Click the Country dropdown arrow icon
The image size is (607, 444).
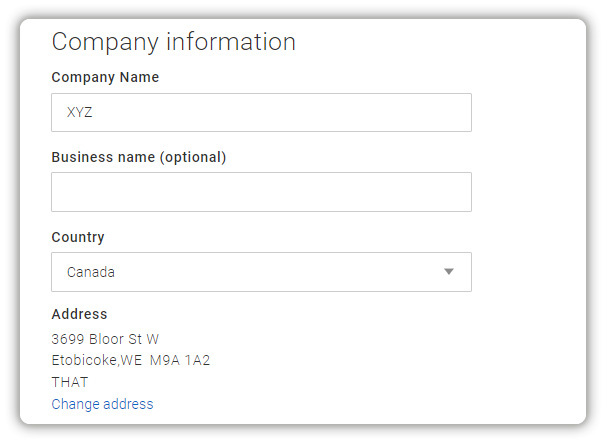(449, 272)
